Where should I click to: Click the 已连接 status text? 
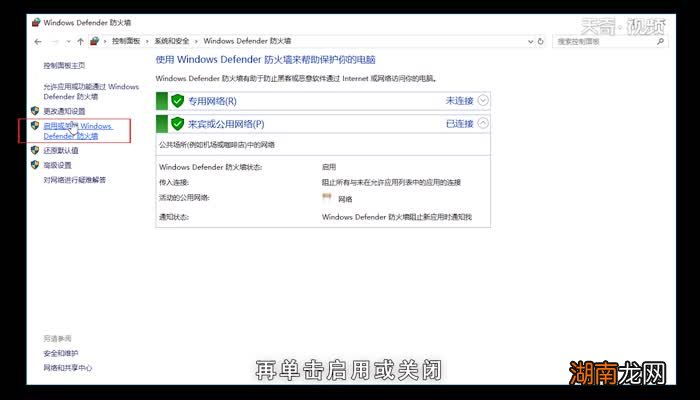459,124
